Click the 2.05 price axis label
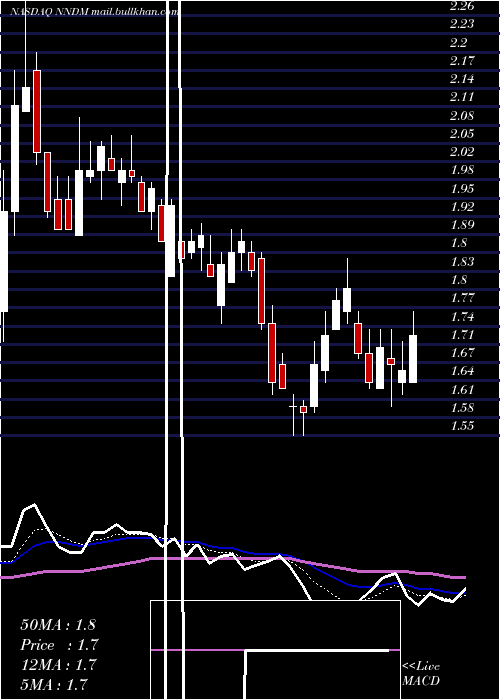 click(462, 133)
